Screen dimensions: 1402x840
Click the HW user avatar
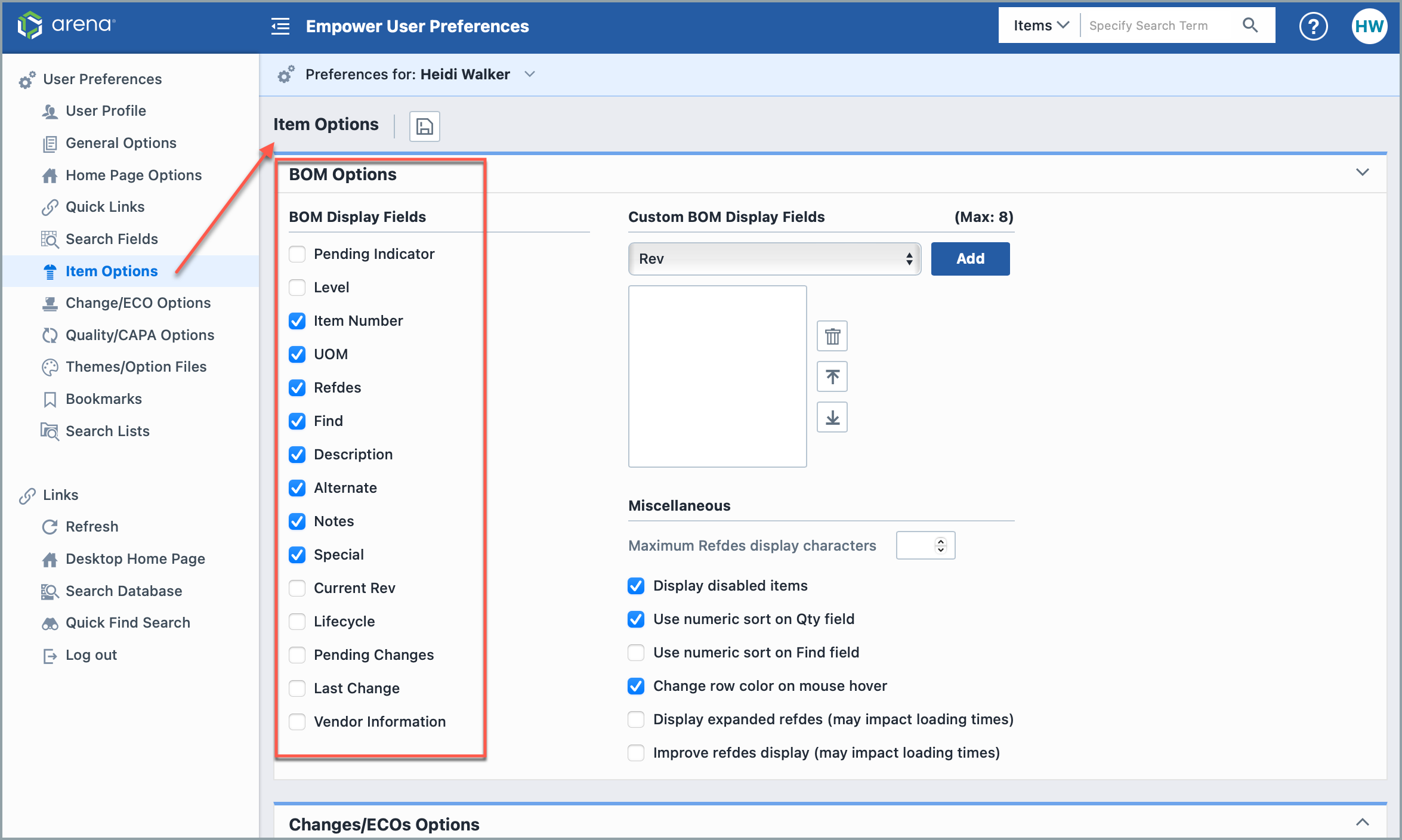click(x=1369, y=26)
